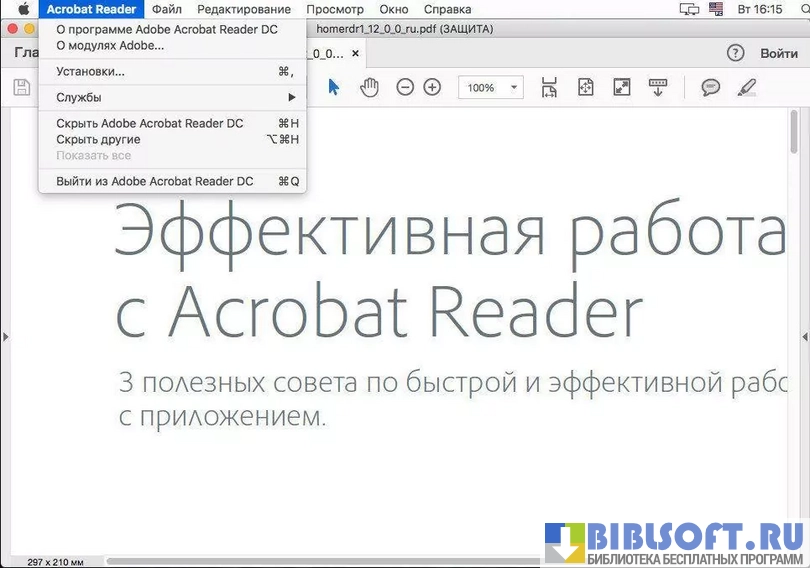Open Установки… preferences
The width and height of the screenshot is (810, 568).
[x=91, y=71]
